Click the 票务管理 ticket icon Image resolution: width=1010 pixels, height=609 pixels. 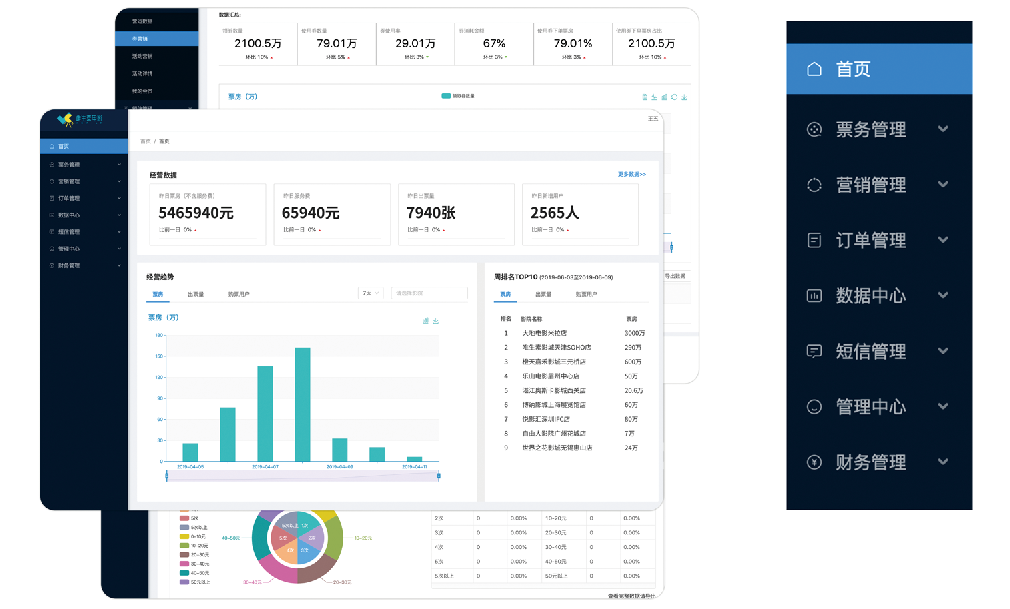(x=814, y=129)
